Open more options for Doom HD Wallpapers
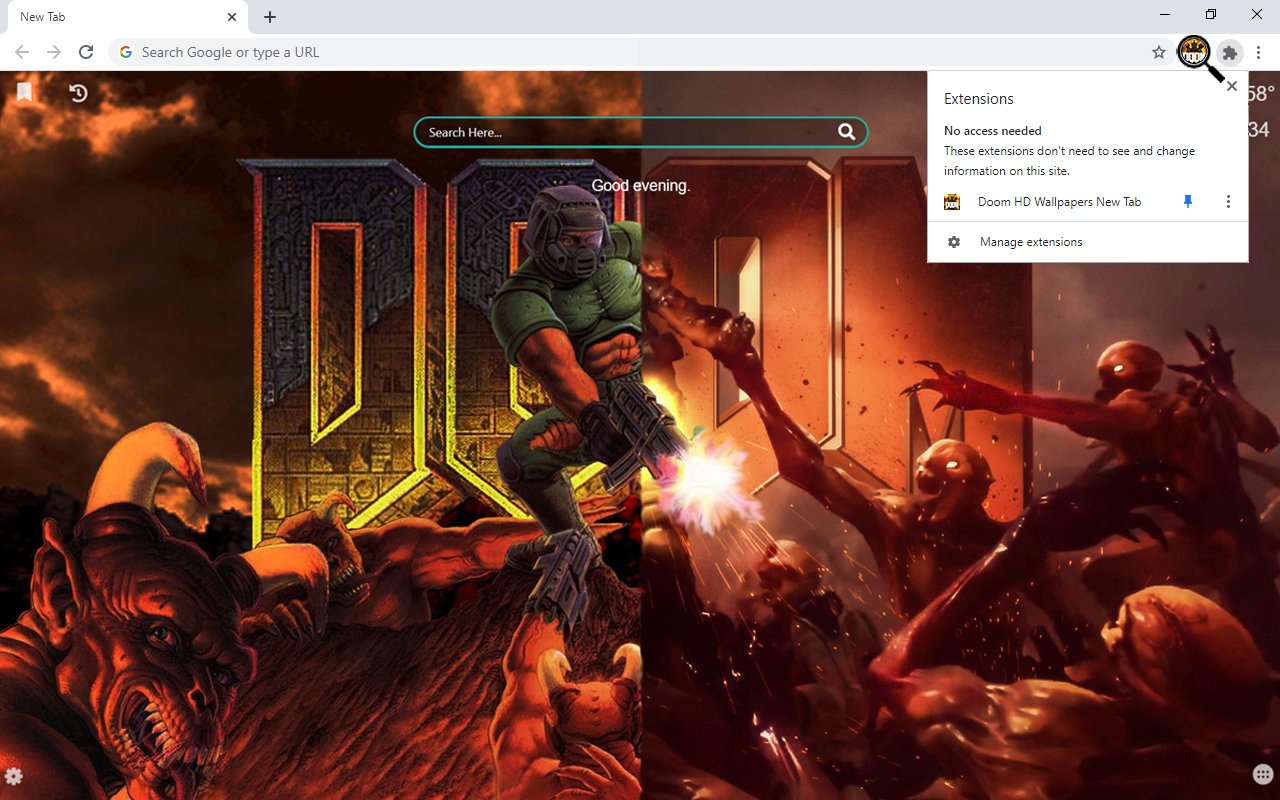The height and width of the screenshot is (800, 1280). (x=1228, y=202)
